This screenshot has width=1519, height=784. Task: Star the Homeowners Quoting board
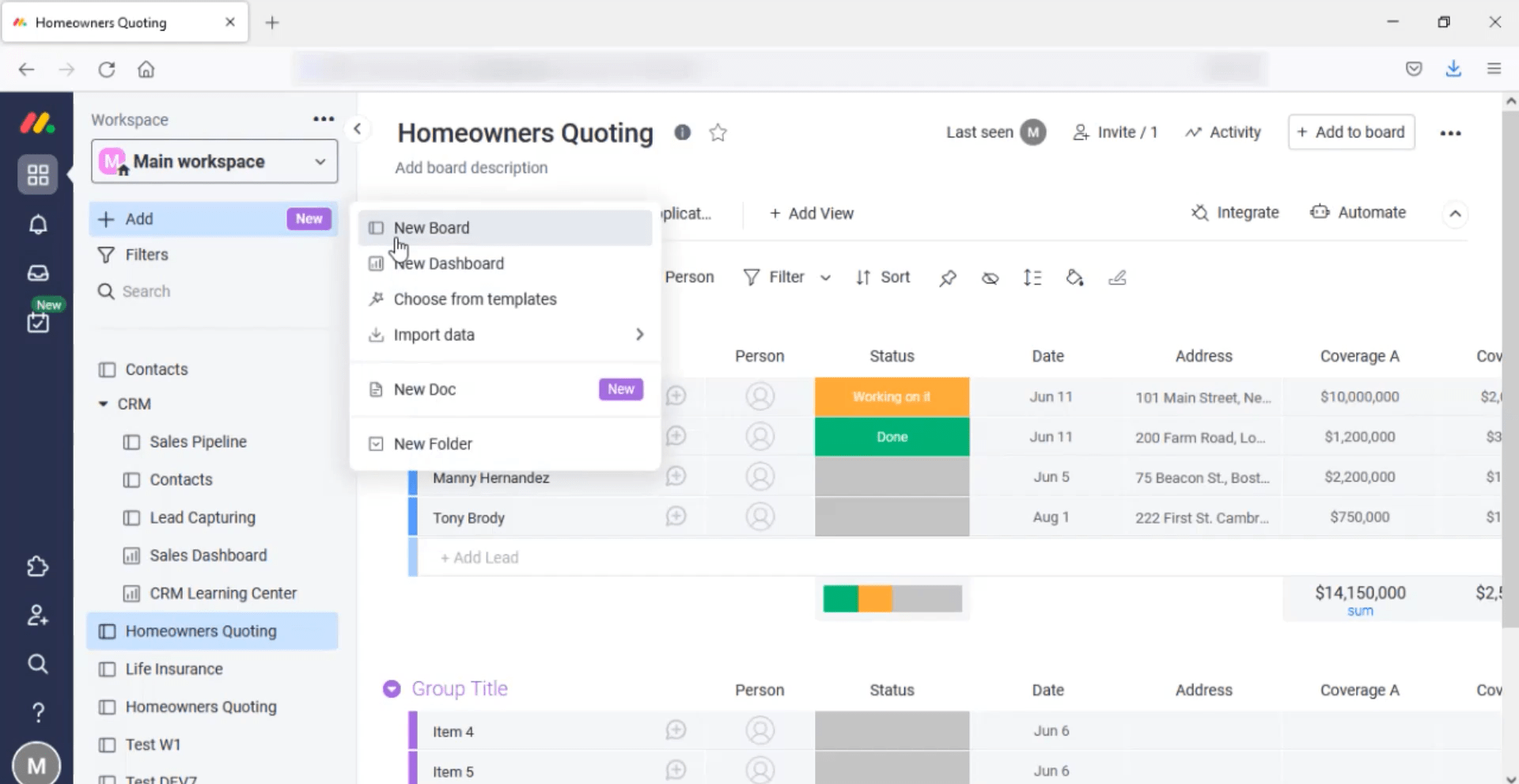click(718, 132)
